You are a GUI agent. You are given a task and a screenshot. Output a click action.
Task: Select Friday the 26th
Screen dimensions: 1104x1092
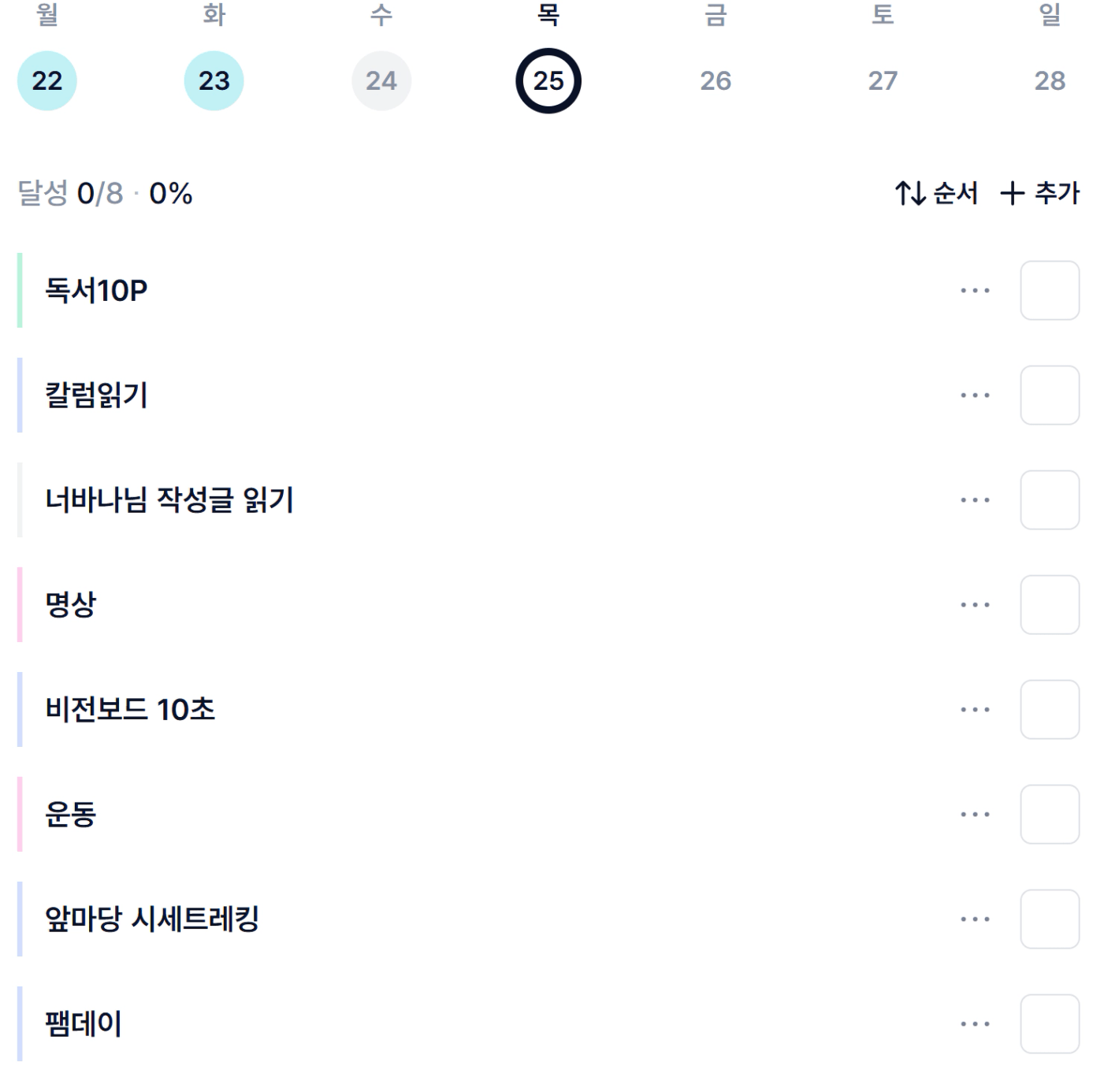click(x=716, y=80)
